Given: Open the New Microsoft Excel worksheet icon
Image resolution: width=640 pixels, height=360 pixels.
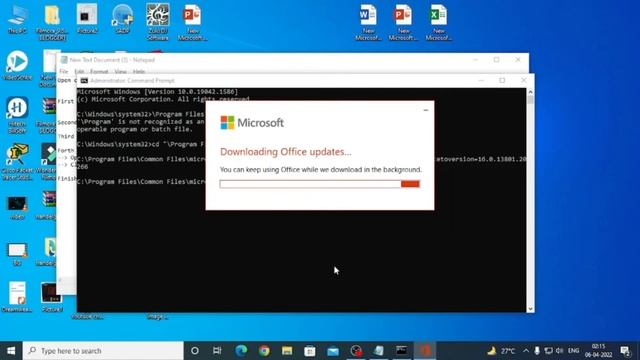Looking at the screenshot, I should [x=438, y=22].
